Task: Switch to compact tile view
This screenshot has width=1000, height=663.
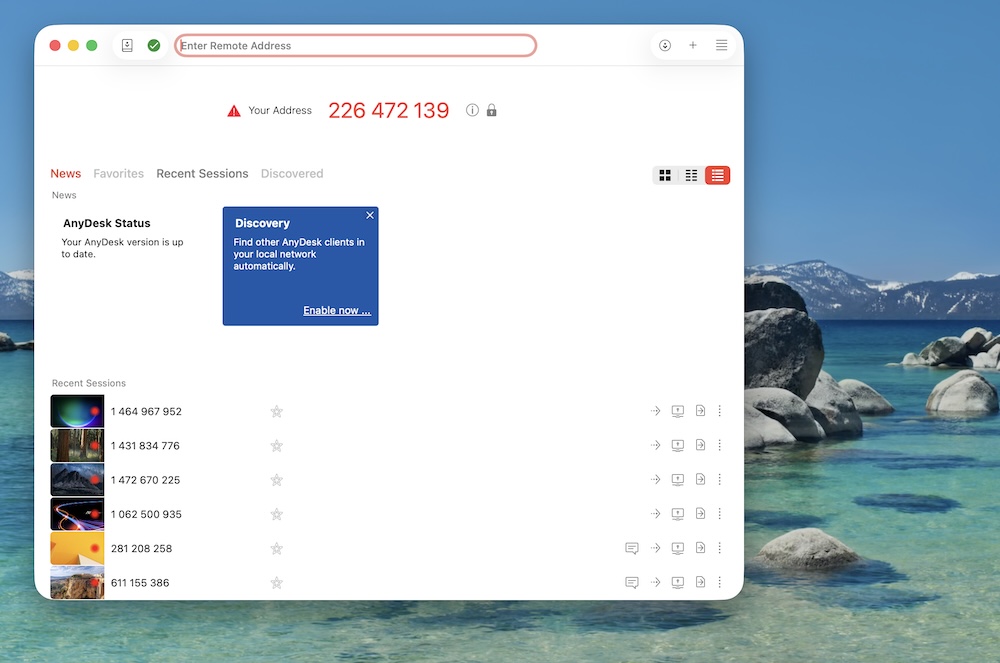Action: pyautogui.click(x=691, y=175)
